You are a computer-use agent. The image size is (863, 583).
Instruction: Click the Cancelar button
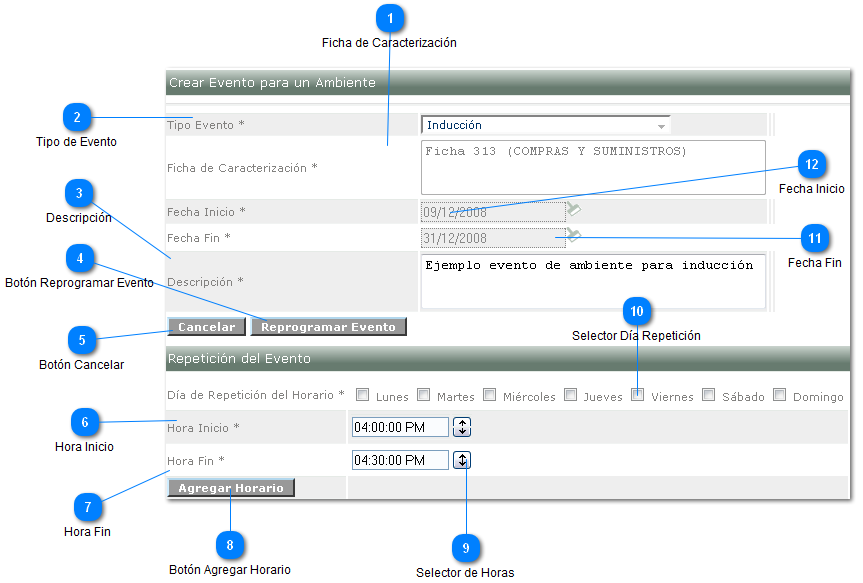click(207, 327)
